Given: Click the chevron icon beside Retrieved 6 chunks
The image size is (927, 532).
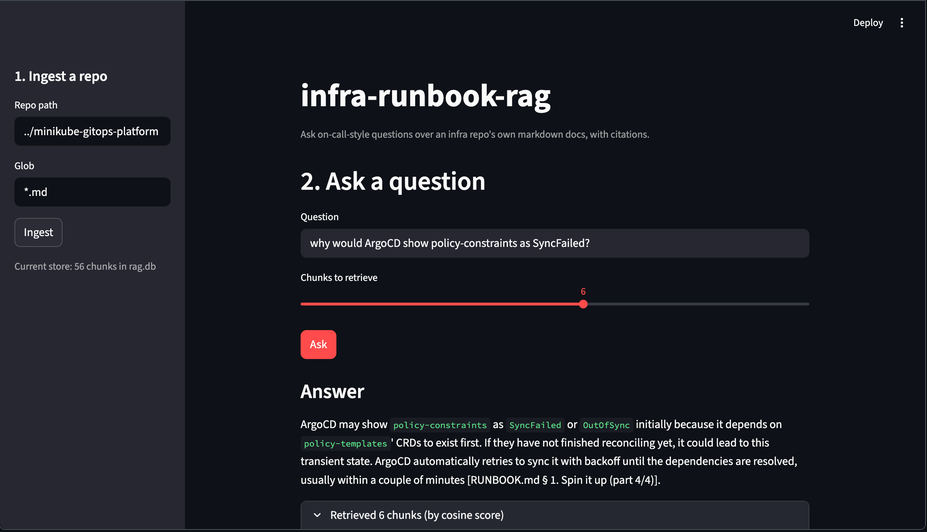Looking at the screenshot, I should (317, 515).
